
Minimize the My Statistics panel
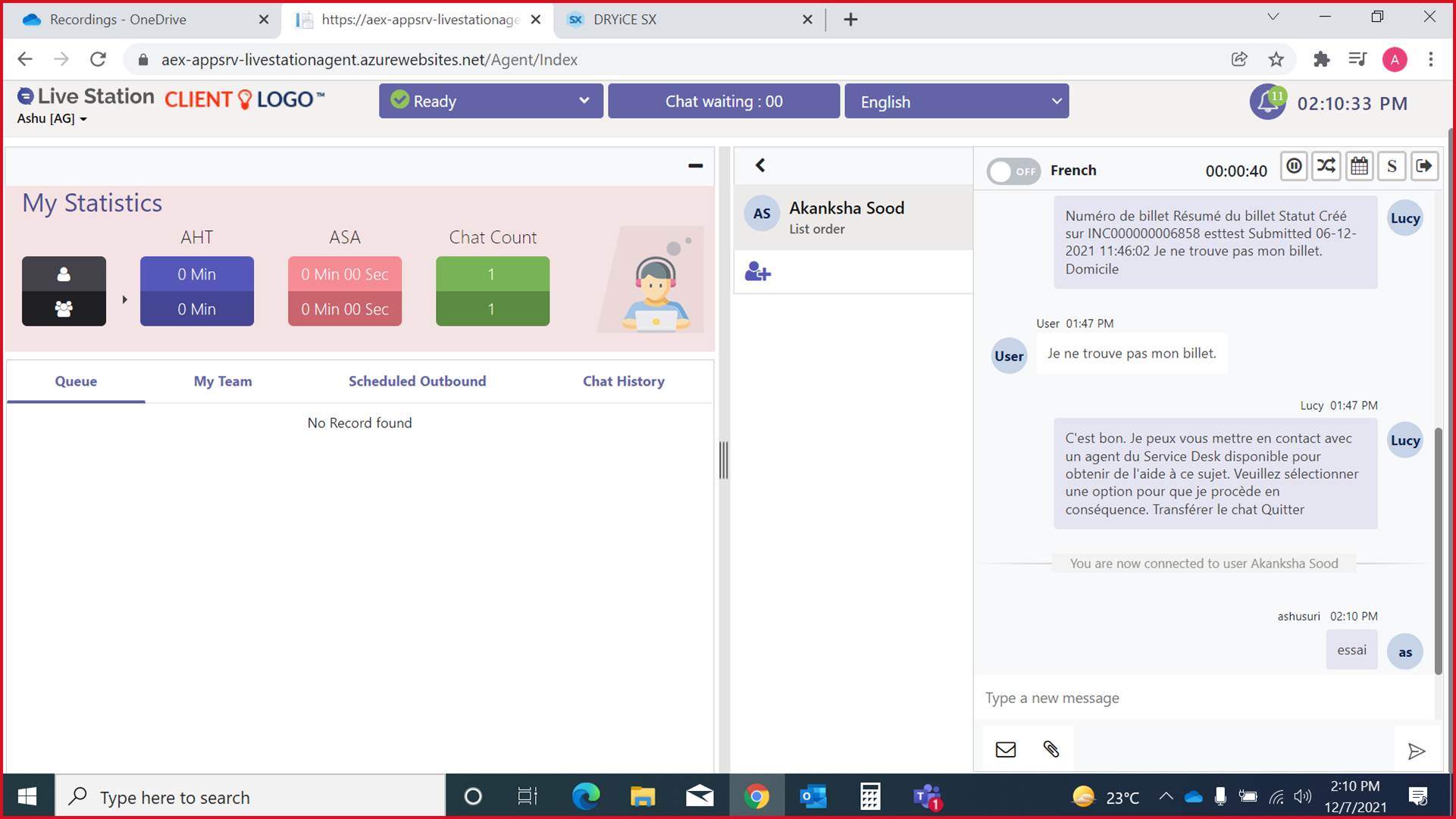[694, 166]
